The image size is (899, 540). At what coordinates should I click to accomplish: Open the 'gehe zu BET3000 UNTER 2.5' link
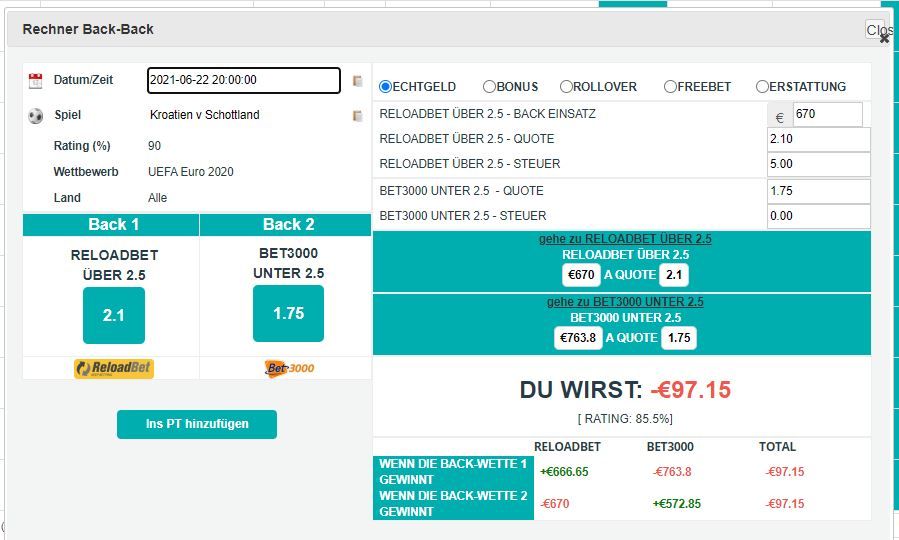(625, 302)
